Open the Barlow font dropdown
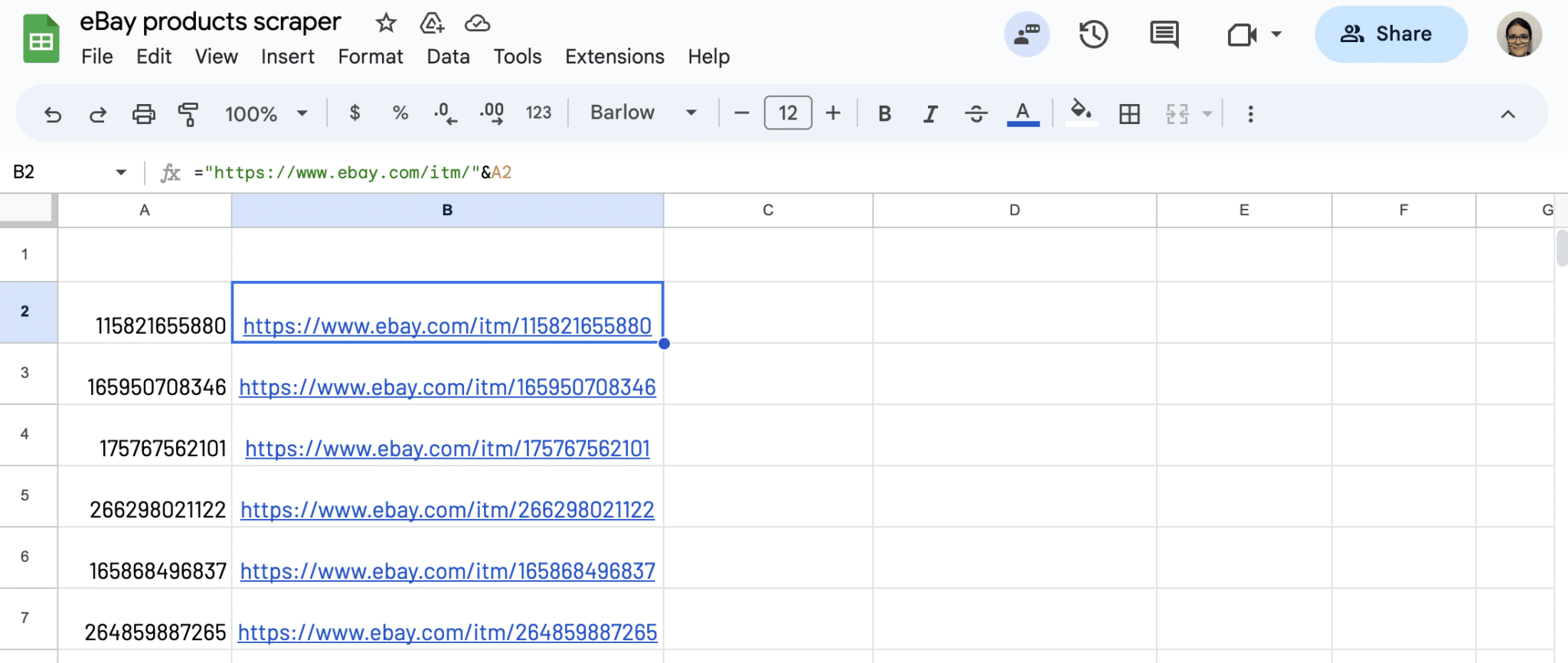The height and width of the screenshot is (663, 1568). point(643,113)
